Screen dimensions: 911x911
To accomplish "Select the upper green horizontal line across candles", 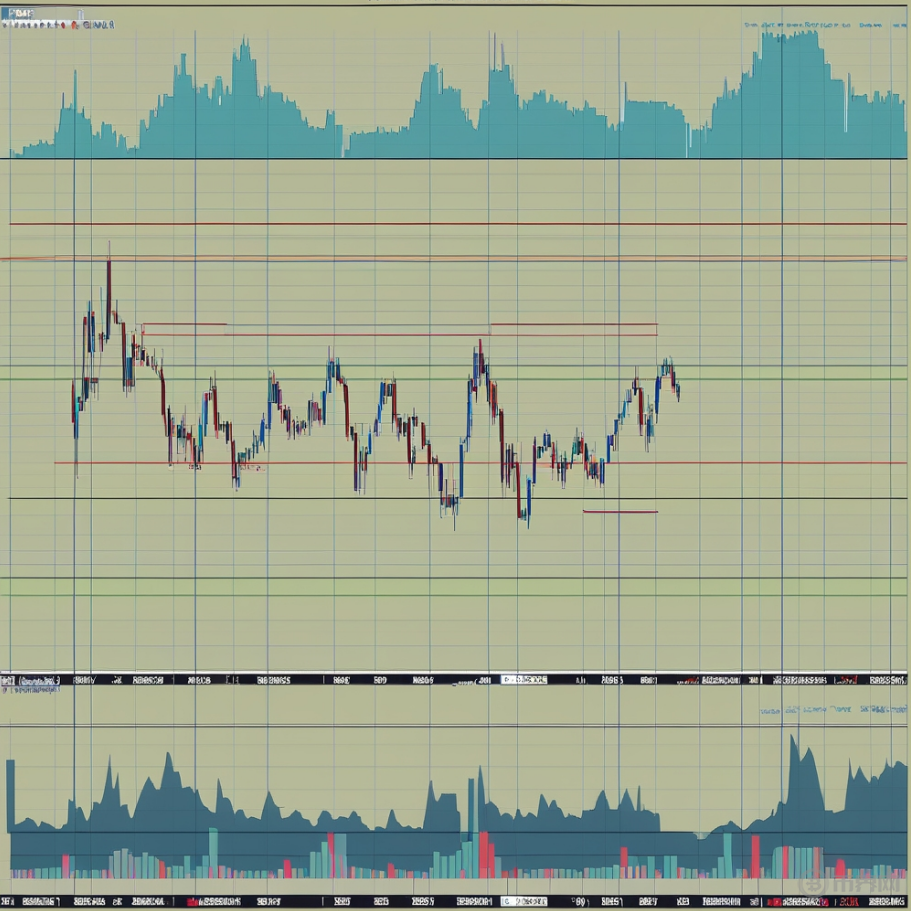I will click(x=455, y=379).
